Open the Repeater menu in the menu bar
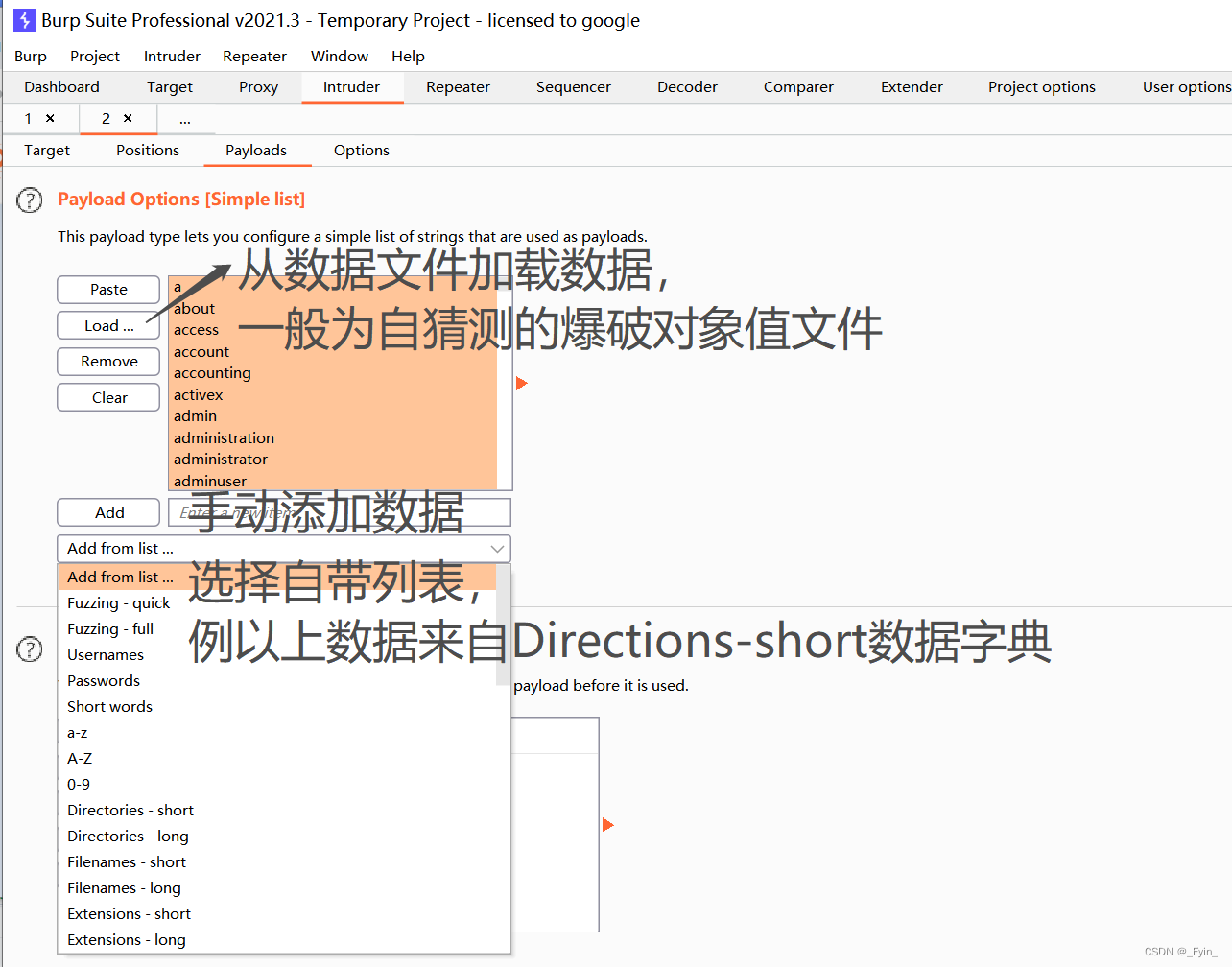Screen dimensions: 1232x967 [254, 57]
